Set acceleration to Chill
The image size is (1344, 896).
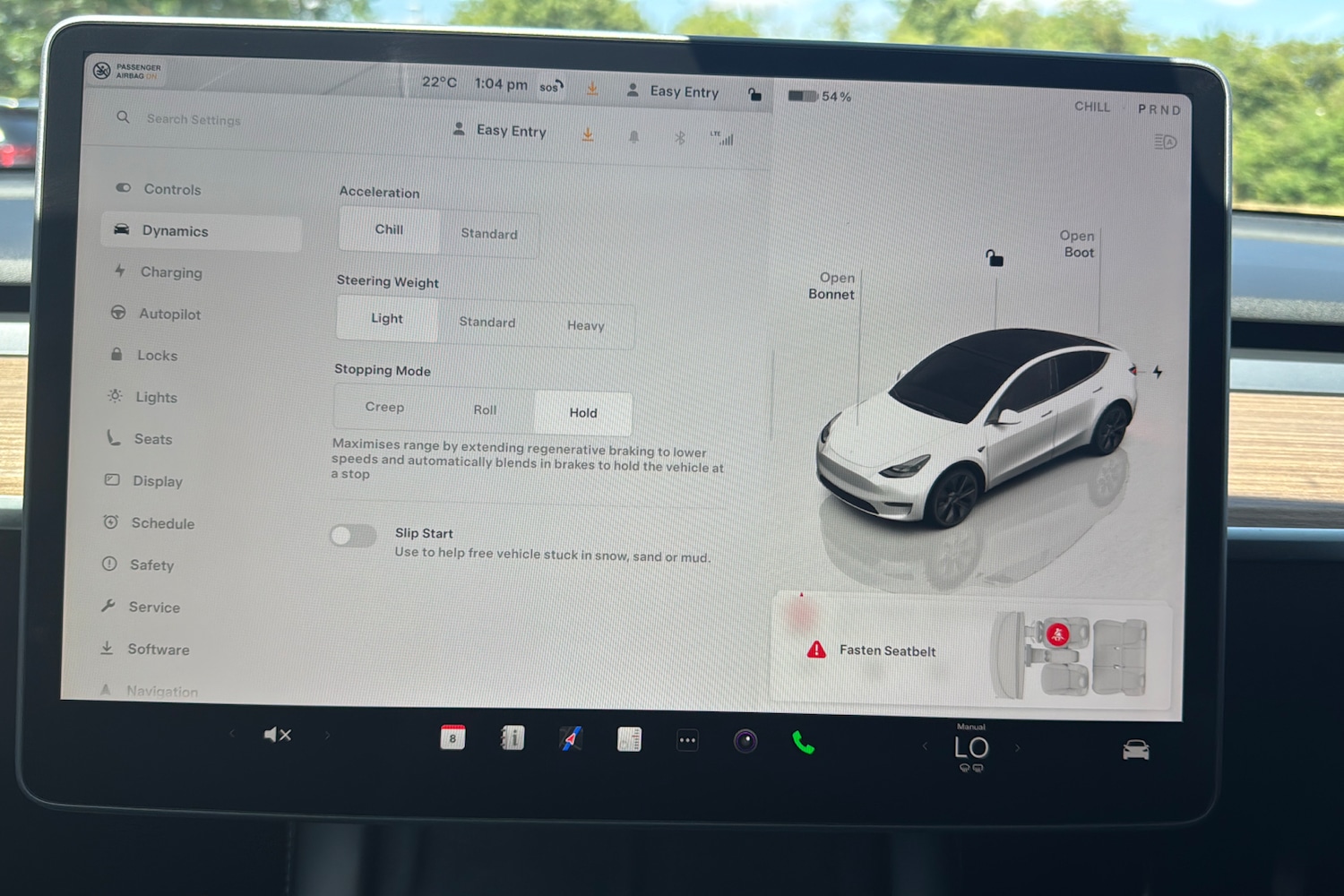tap(389, 230)
